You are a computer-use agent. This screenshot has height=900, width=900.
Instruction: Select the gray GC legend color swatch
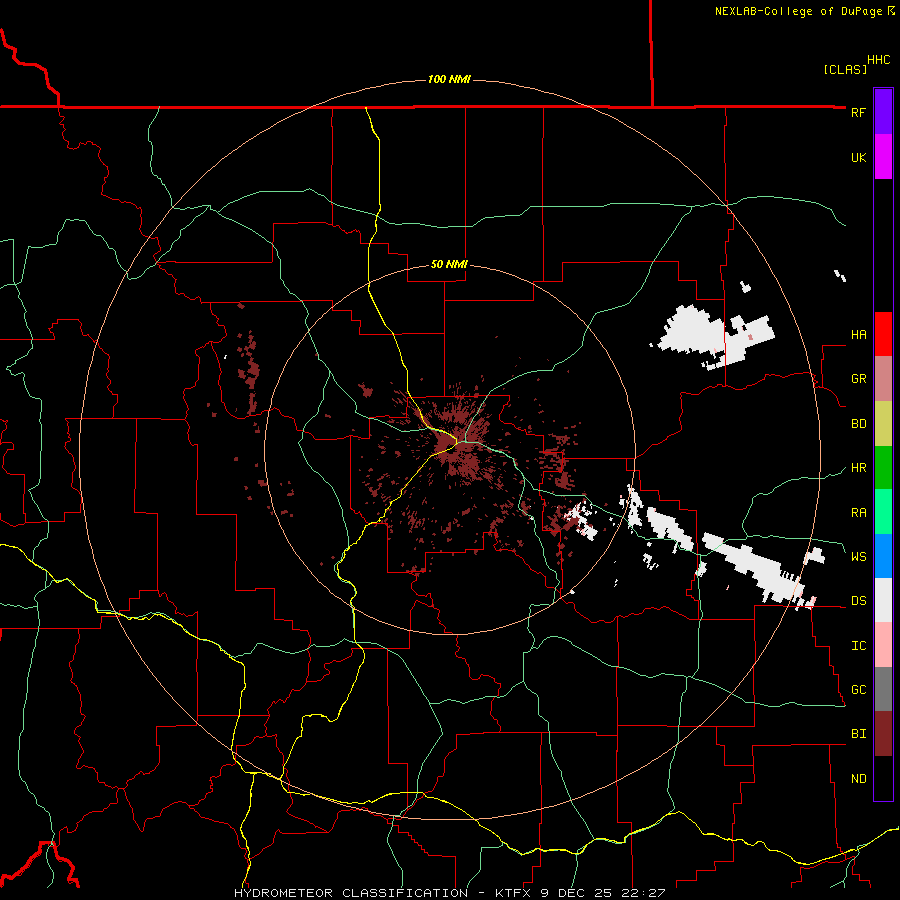point(883,689)
